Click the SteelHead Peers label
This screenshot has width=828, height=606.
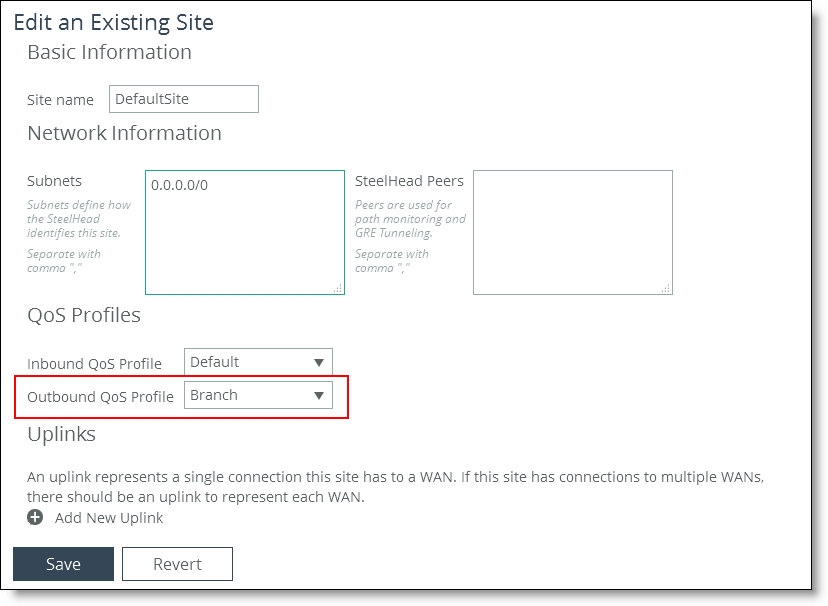coord(409,181)
